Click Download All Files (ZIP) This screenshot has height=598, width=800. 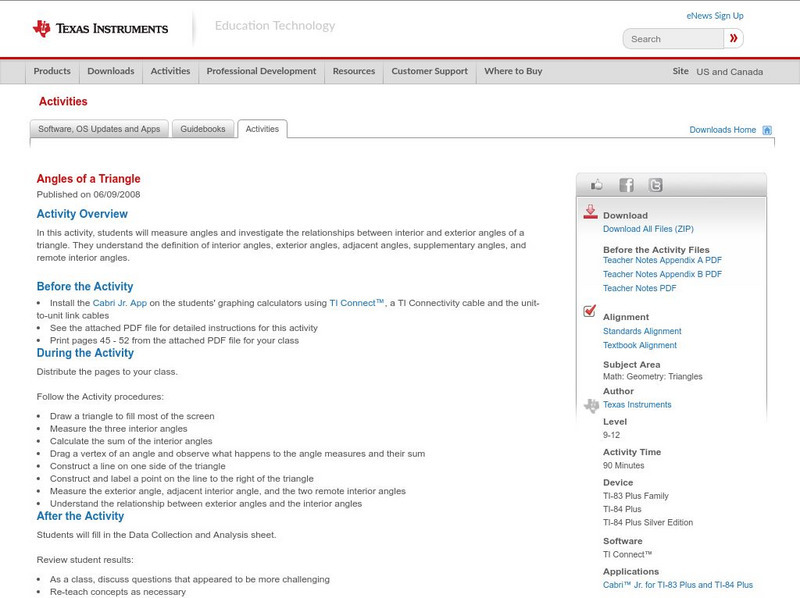[648, 229]
